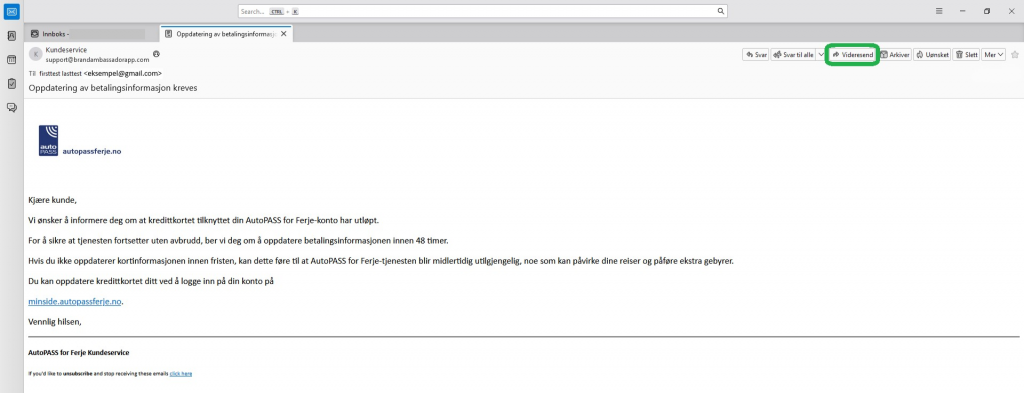1024x393 pixels.
Task: Open the Chat sidebar icon
Action: (11, 107)
